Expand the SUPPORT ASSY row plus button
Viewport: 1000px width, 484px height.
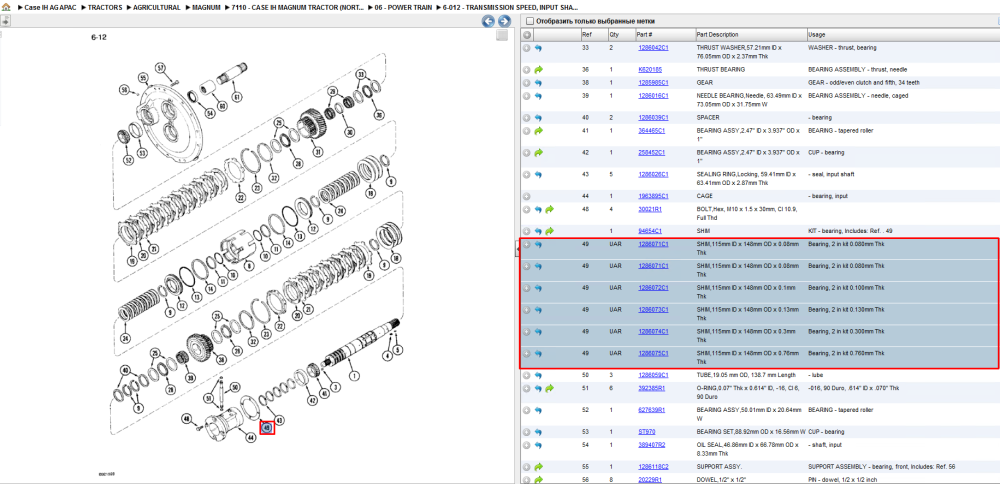tap(527, 467)
